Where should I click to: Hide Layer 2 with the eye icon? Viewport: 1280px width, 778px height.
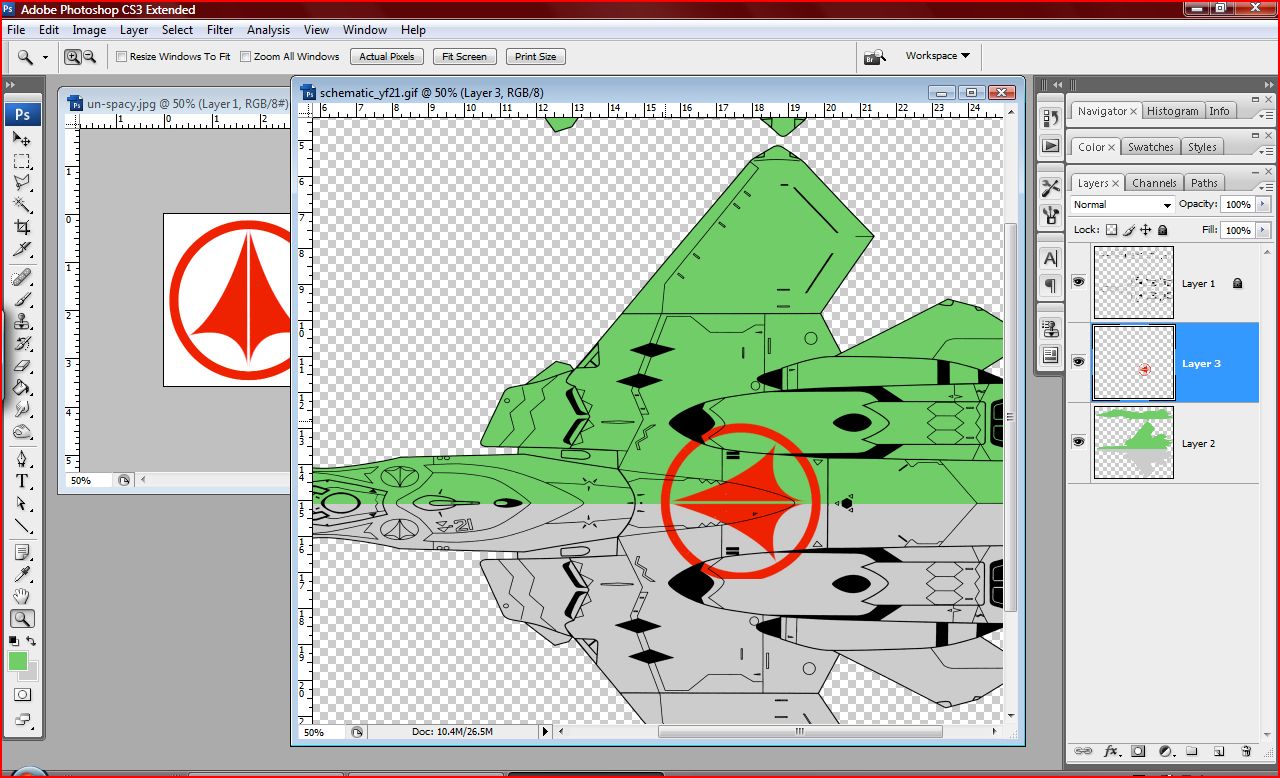1078,441
